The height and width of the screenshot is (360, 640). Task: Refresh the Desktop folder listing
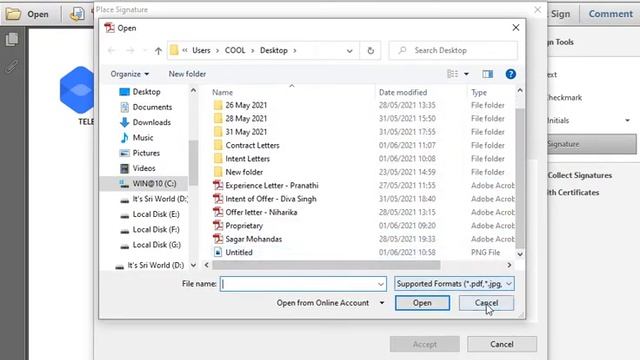[370, 51]
